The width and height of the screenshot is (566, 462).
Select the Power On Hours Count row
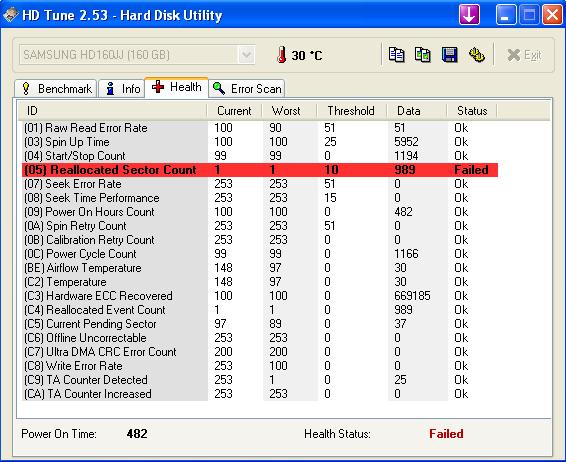(x=260, y=212)
